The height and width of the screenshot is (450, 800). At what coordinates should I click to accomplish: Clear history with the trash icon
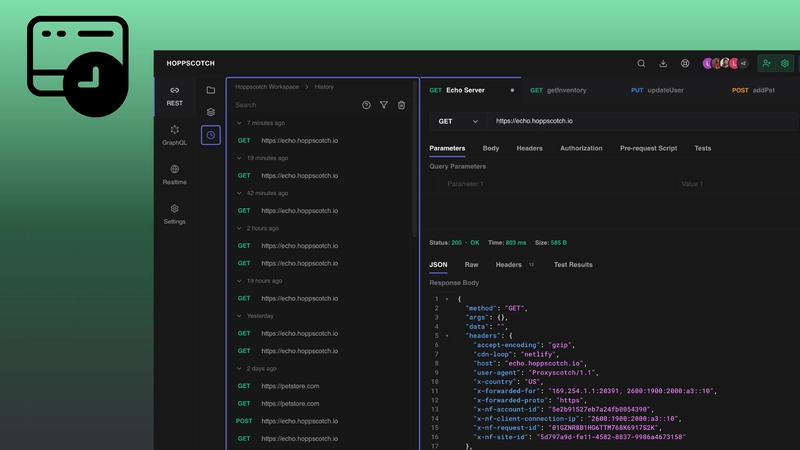(402, 105)
